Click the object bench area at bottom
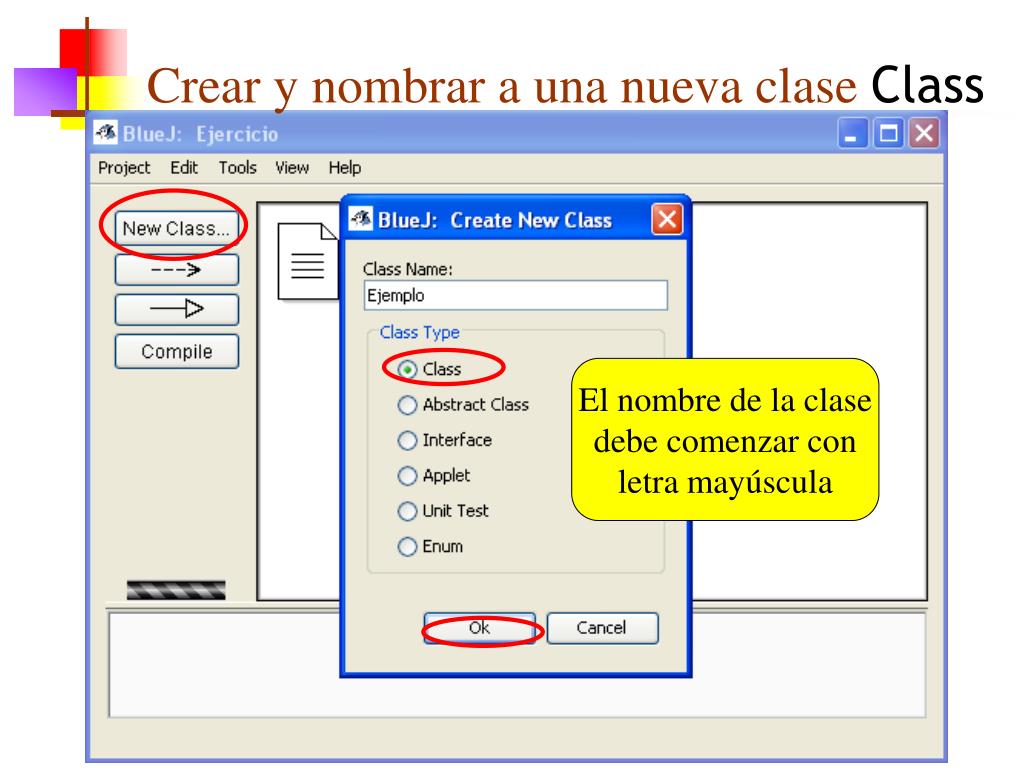The width and height of the screenshot is (1024, 768). [x=517, y=665]
